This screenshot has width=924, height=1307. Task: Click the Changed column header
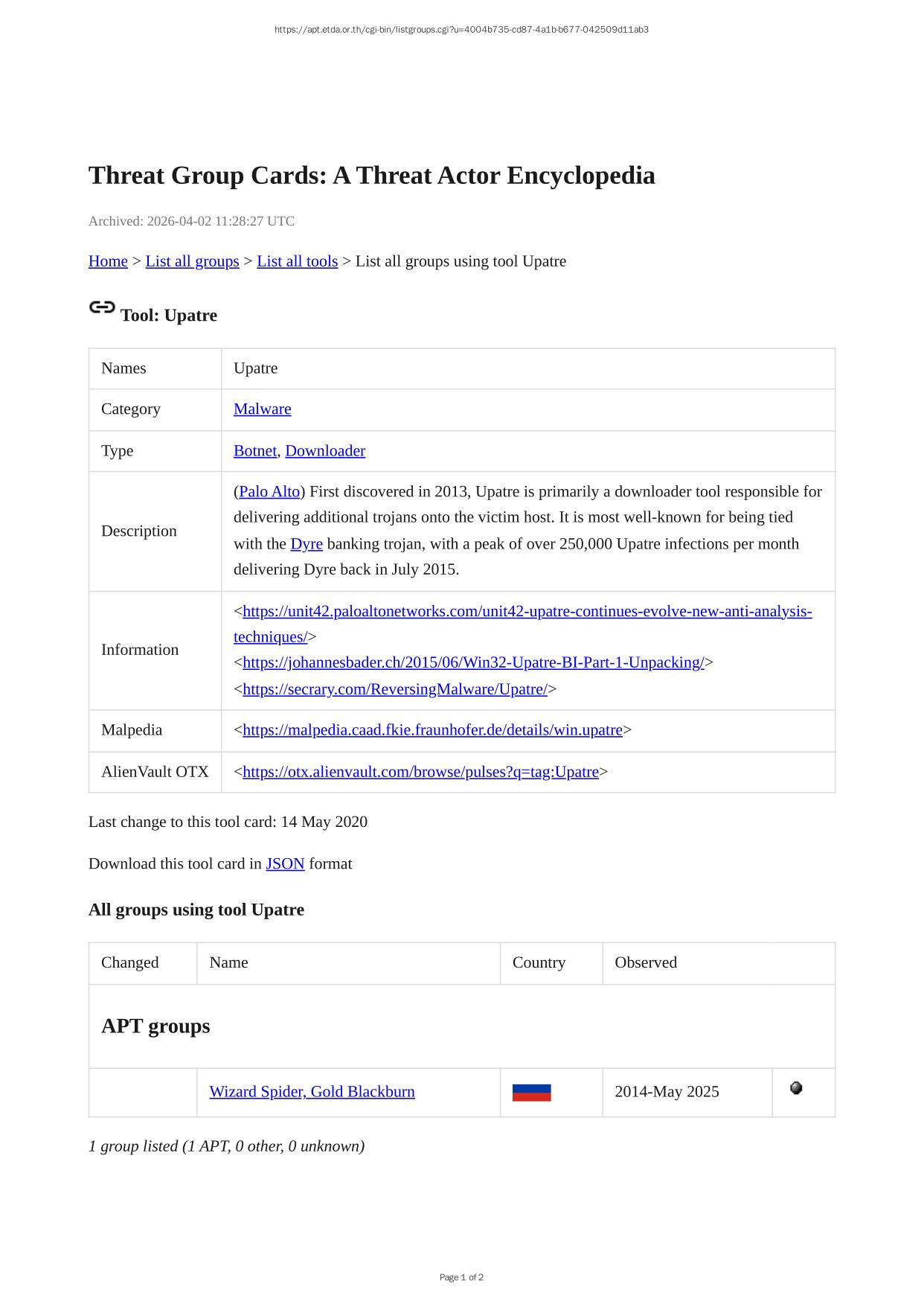tap(130, 962)
